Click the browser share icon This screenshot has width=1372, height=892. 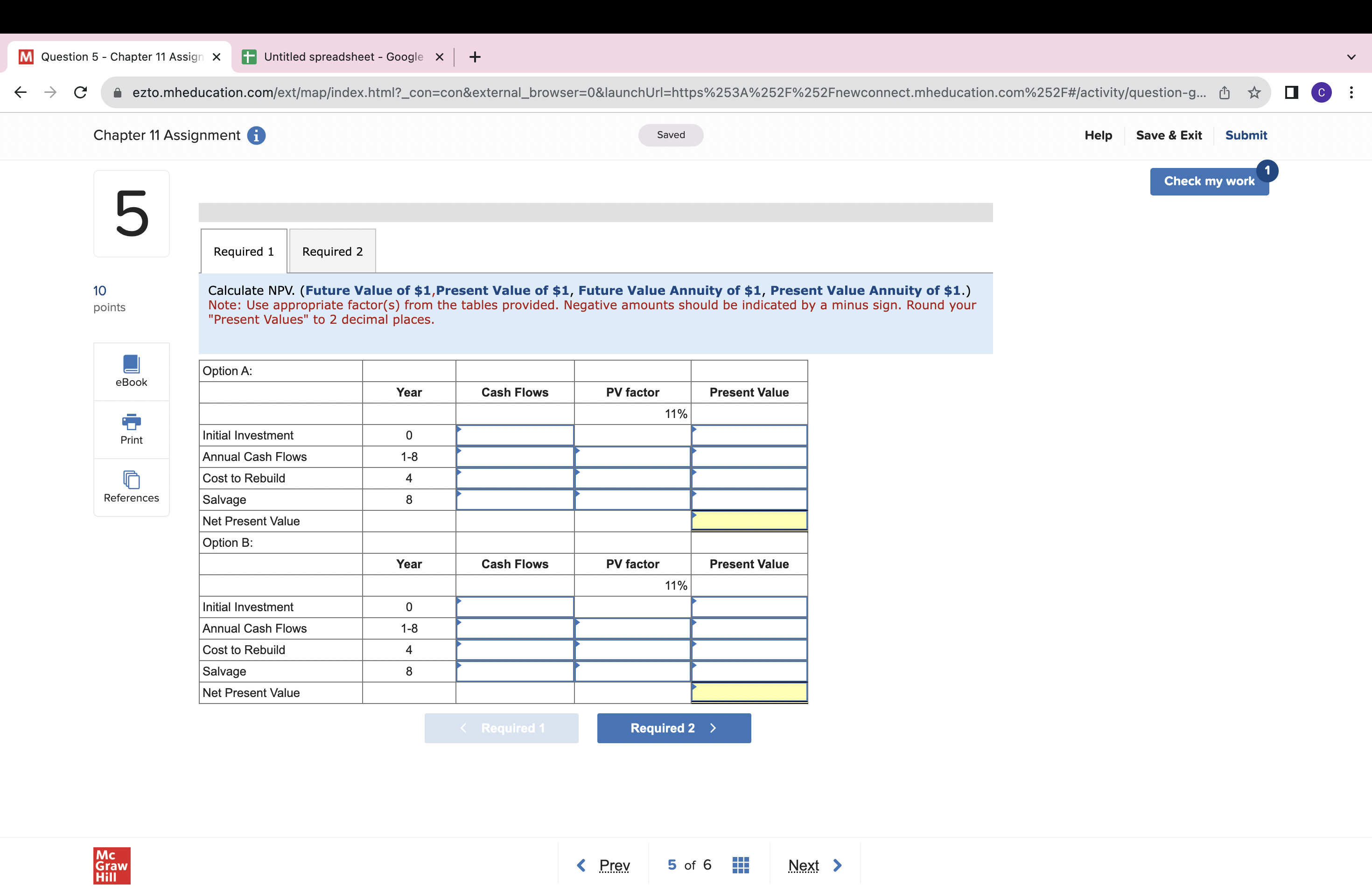[1225, 92]
